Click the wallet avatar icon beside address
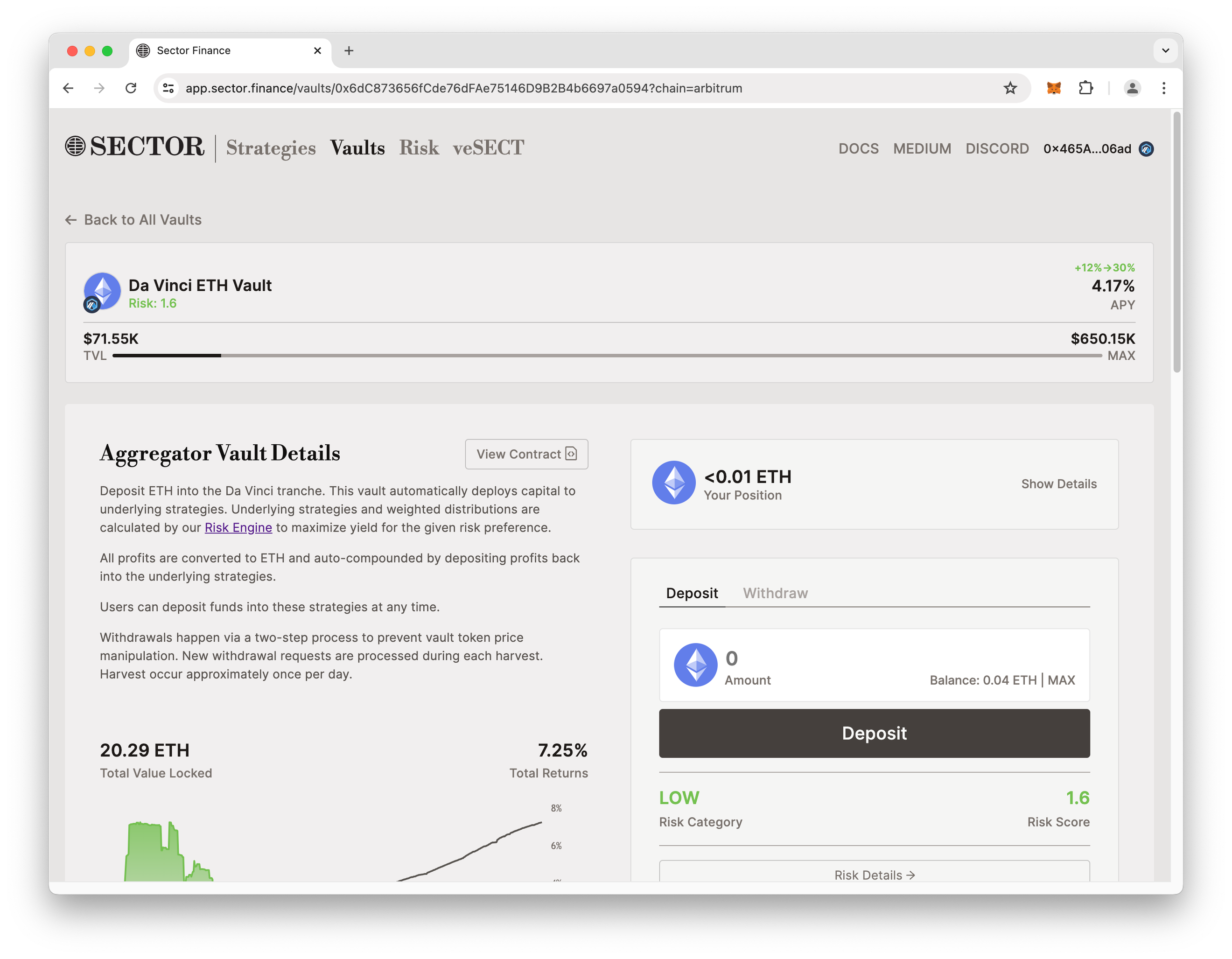The width and height of the screenshot is (1232, 959). 1146,149
